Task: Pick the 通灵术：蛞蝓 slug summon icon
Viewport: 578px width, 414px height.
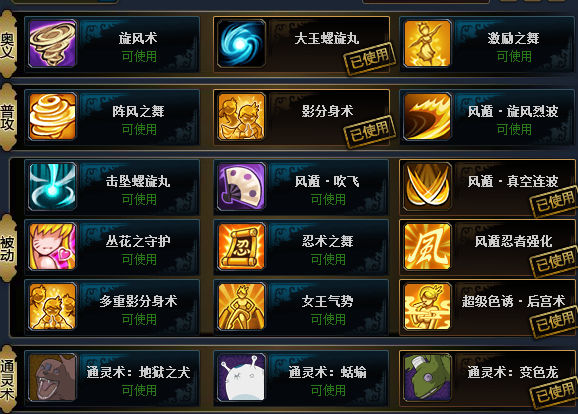Action: 241,378
